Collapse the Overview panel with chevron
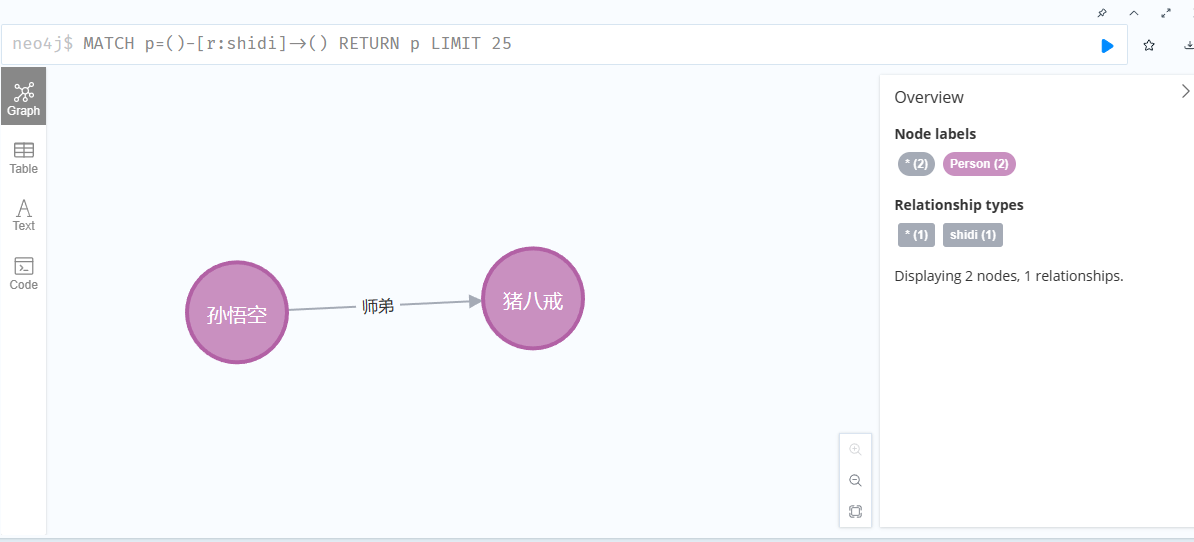 1185,91
